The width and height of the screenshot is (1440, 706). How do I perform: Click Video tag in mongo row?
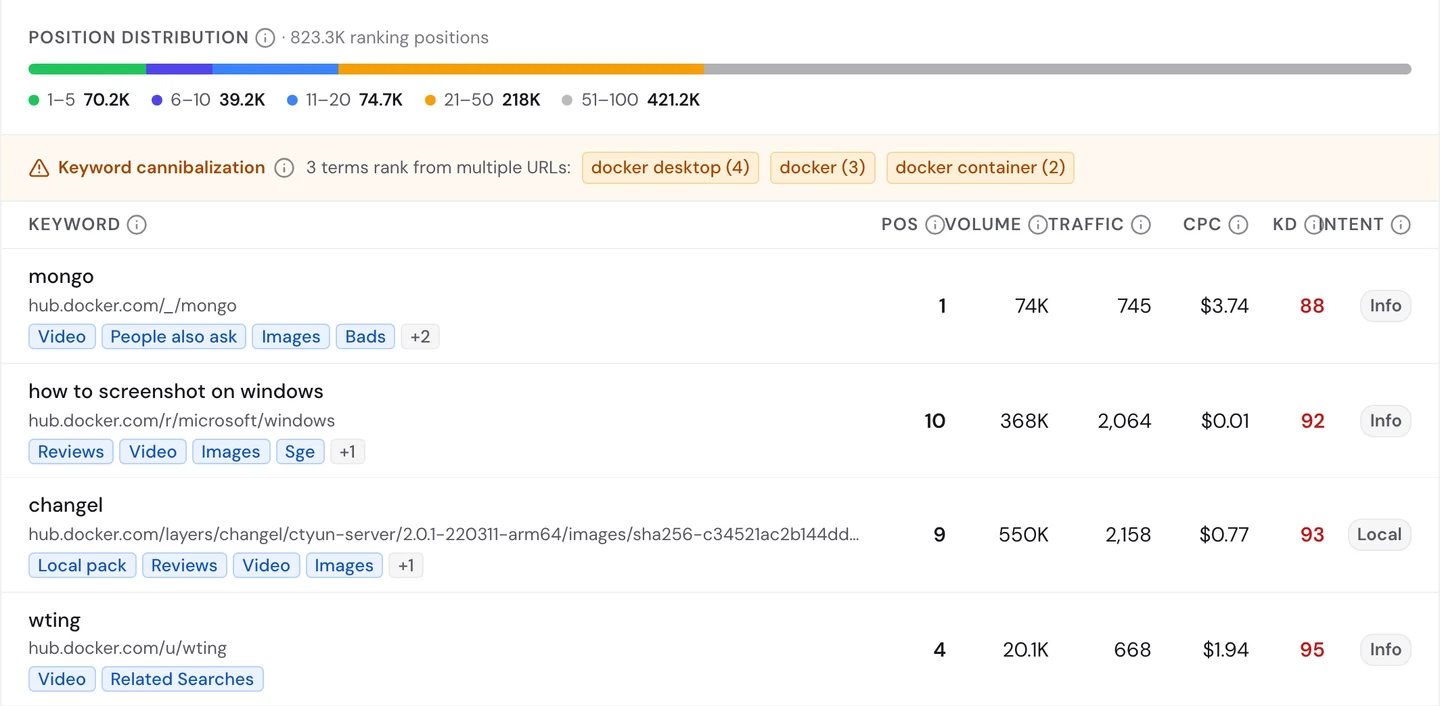click(62, 337)
